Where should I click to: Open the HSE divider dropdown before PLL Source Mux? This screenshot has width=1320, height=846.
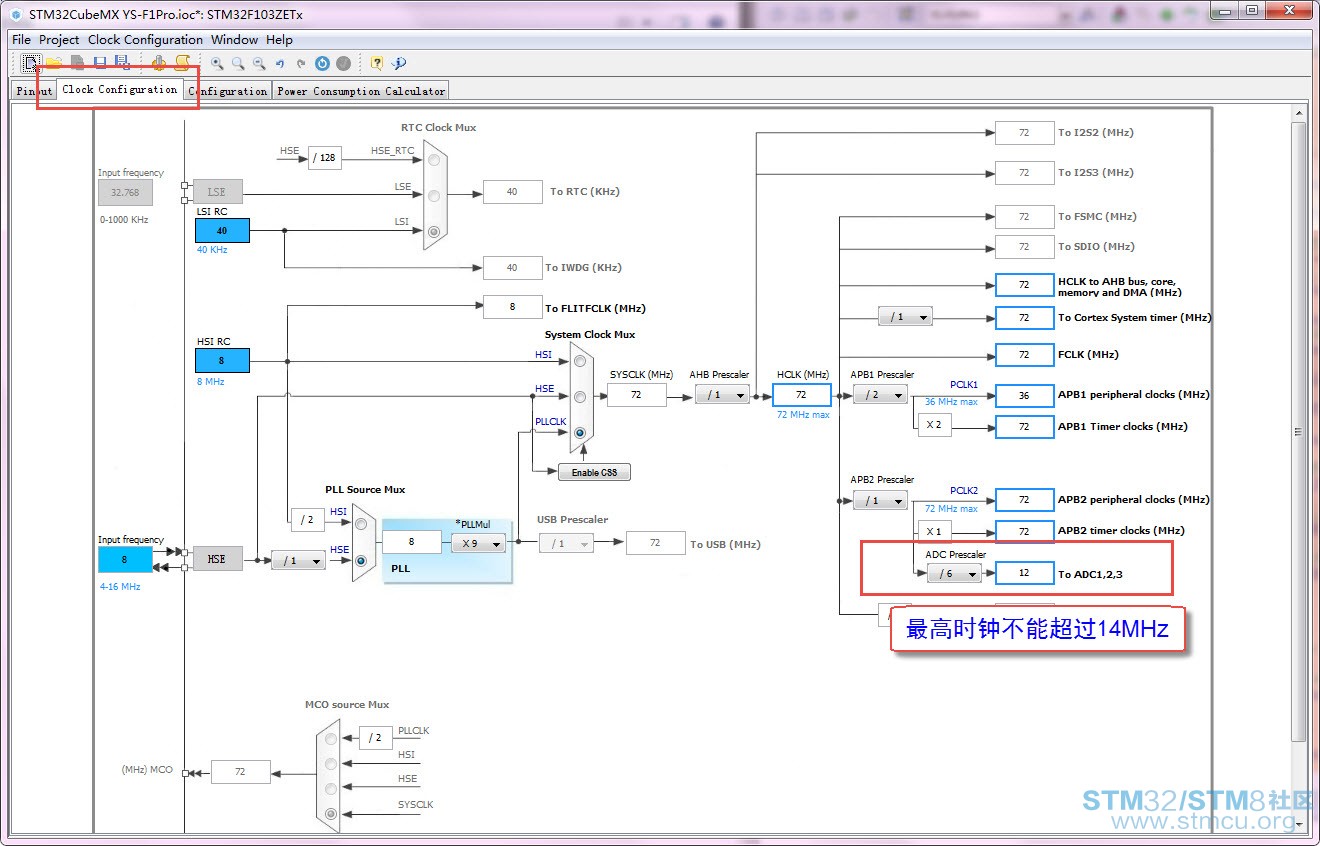pos(298,561)
